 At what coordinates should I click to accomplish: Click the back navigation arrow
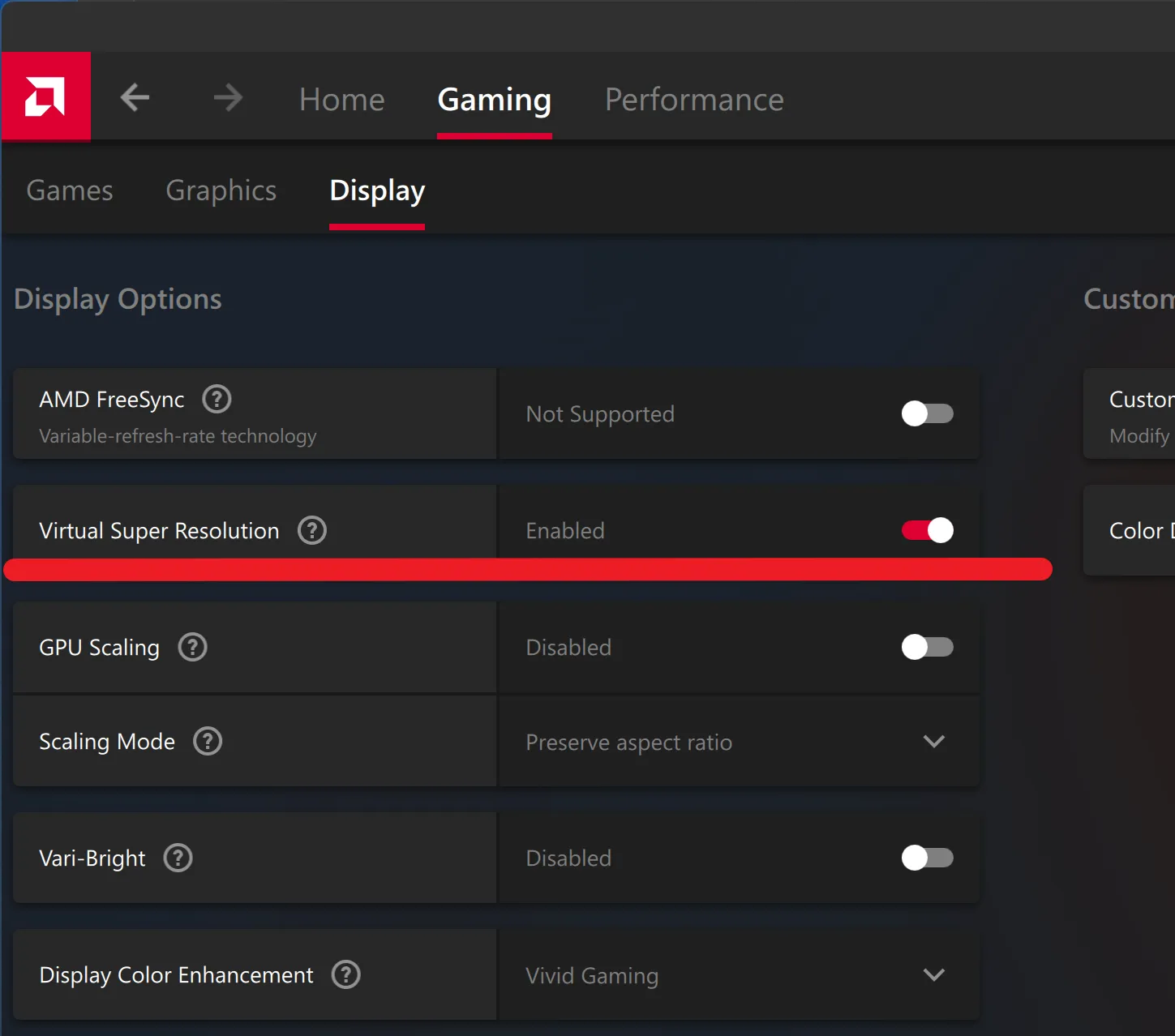[x=135, y=97]
